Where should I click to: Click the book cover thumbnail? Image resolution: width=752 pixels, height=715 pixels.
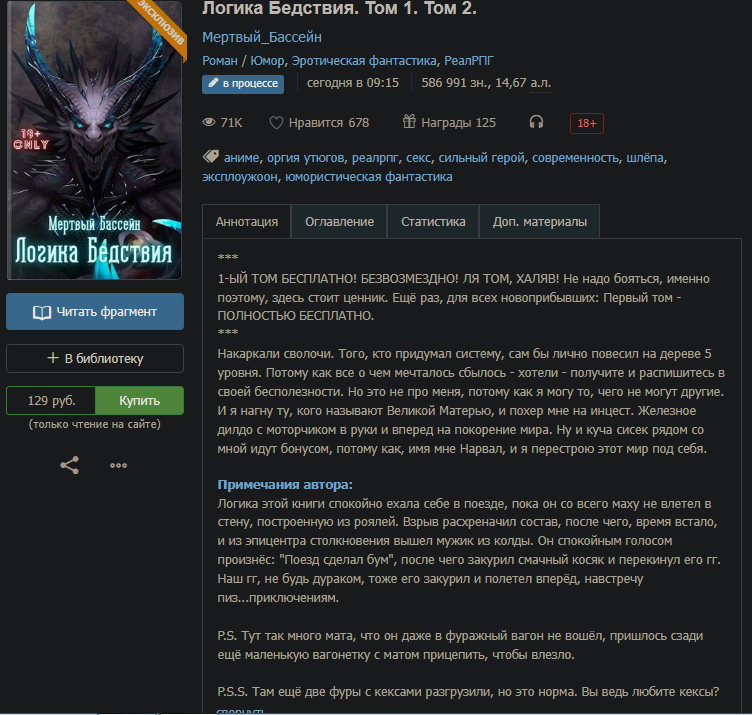[94, 140]
